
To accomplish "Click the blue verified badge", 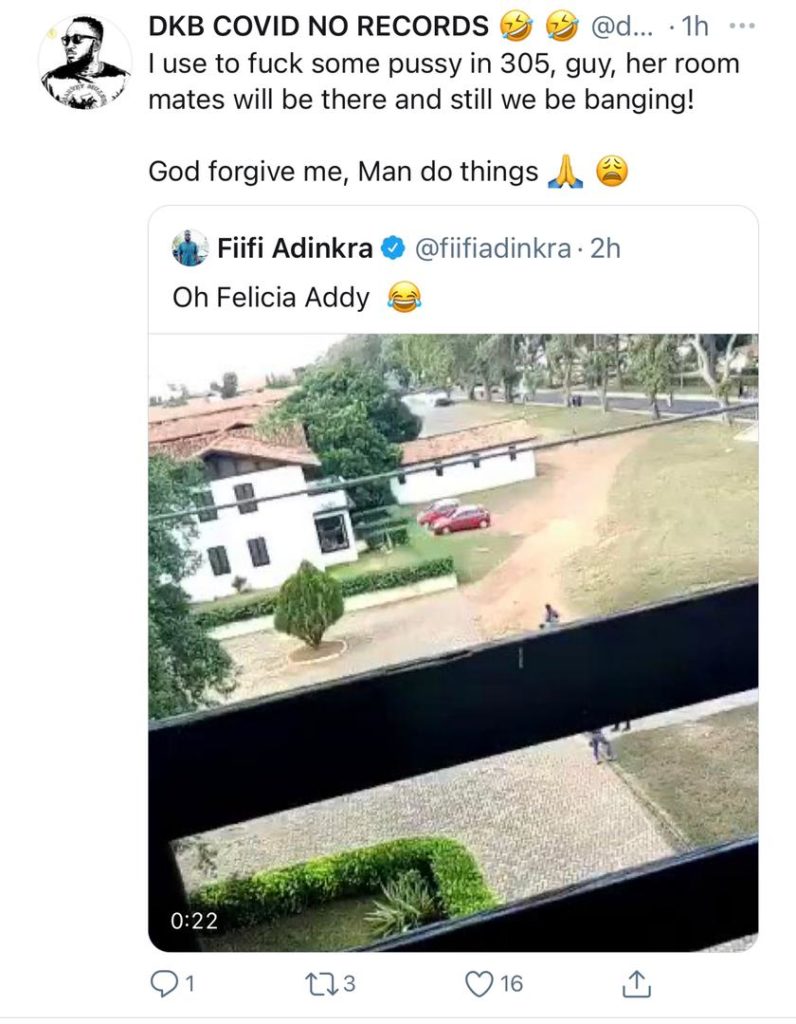I will click(393, 249).
